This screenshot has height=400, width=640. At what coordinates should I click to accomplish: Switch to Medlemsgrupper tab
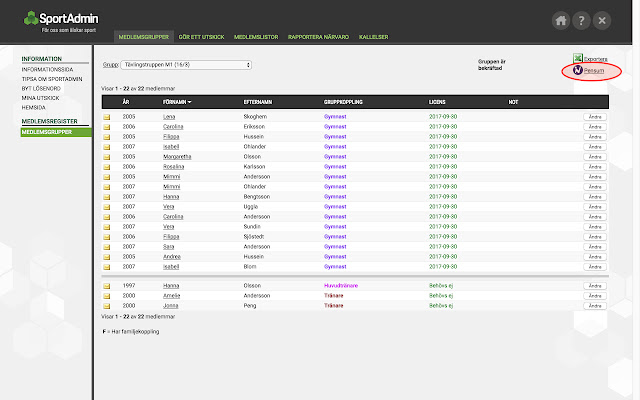click(x=144, y=37)
